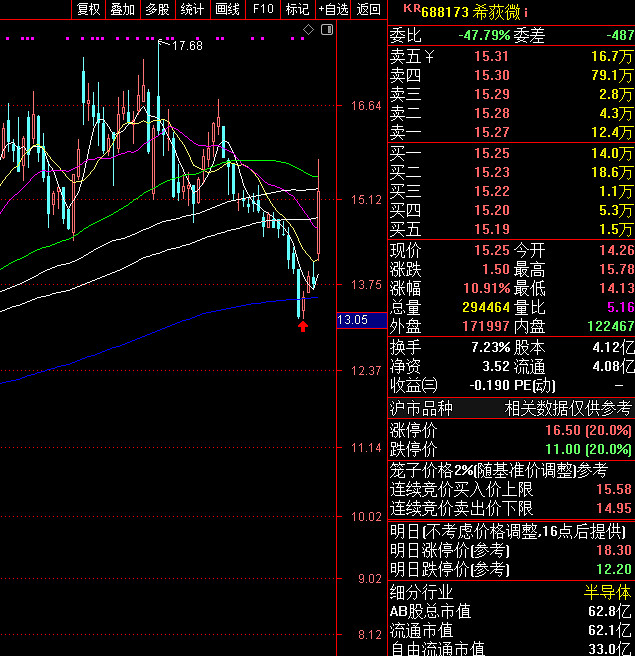Click the small square icon beside the diamond
Screen dimensions: 635x656
(326, 31)
